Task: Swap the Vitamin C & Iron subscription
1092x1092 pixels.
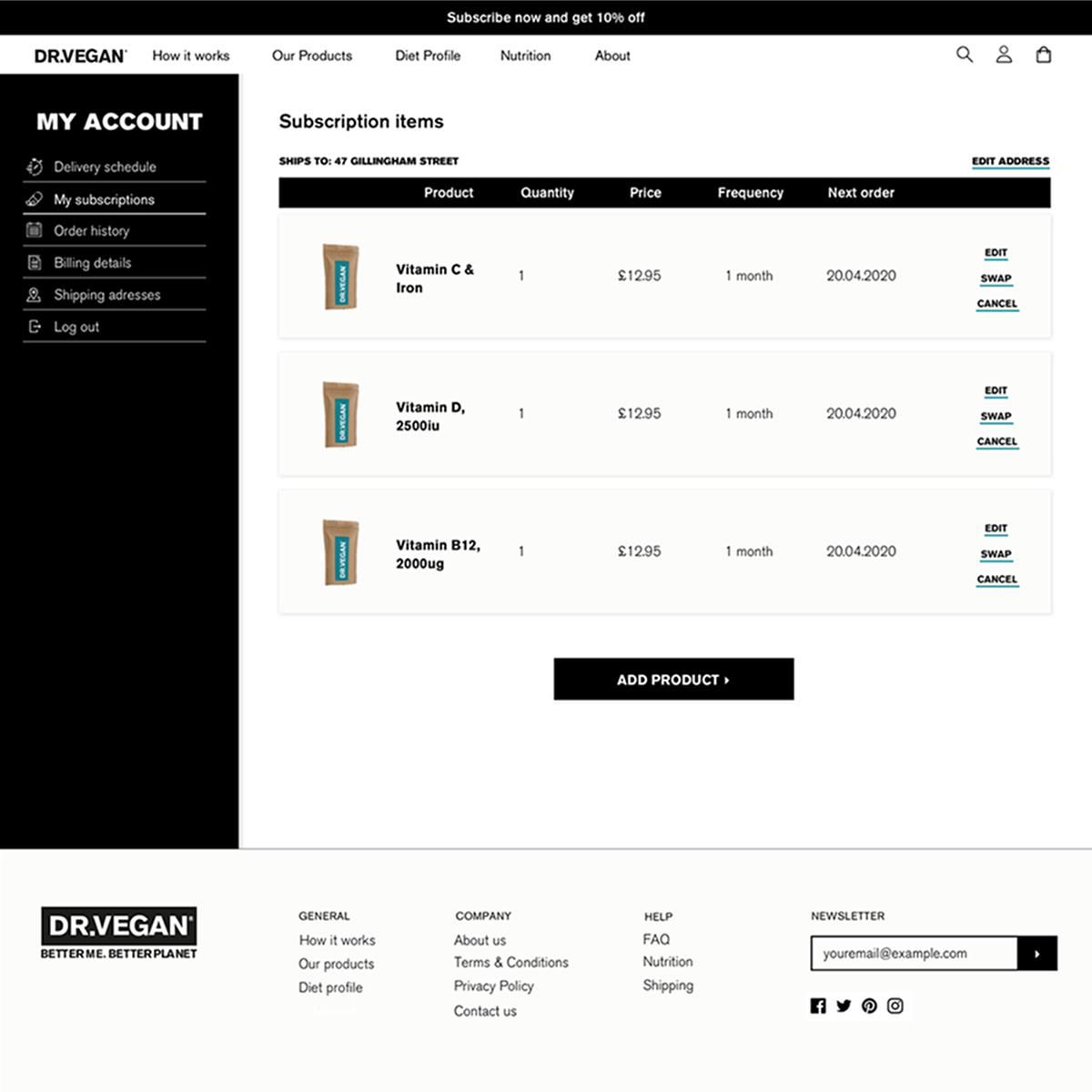Action: (x=996, y=278)
